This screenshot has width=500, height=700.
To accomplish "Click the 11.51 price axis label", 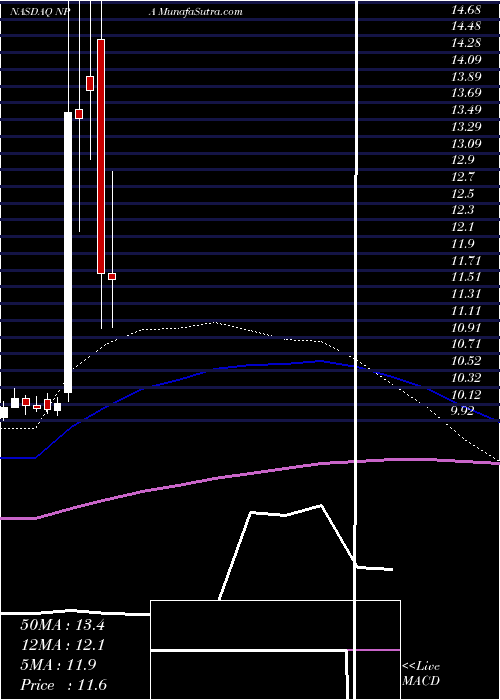I will (x=466, y=277).
